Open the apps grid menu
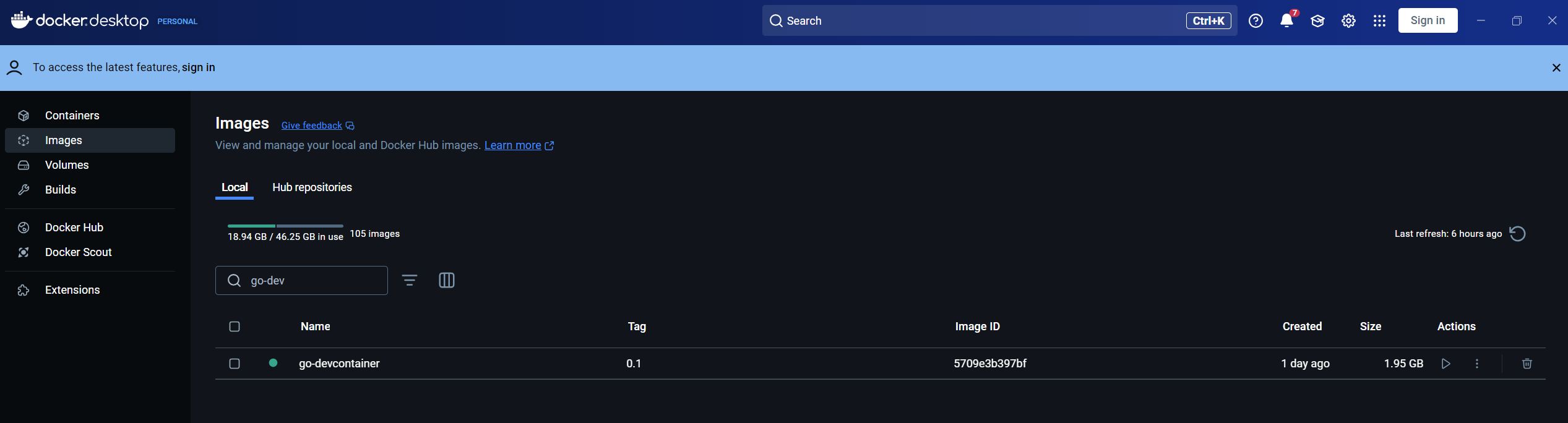Viewport: 1568px width, 423px height. pos(1379,21)
